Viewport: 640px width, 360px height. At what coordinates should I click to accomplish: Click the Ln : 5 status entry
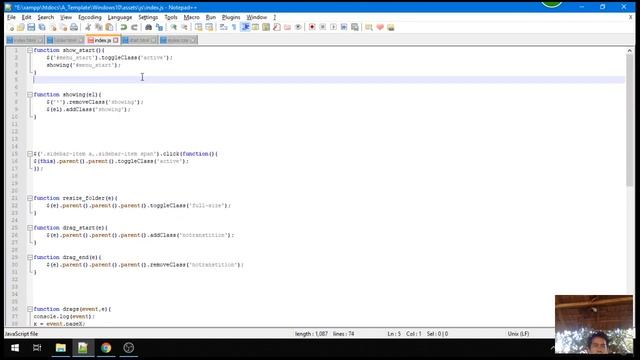pyautogui.click(x=394, y=334)
